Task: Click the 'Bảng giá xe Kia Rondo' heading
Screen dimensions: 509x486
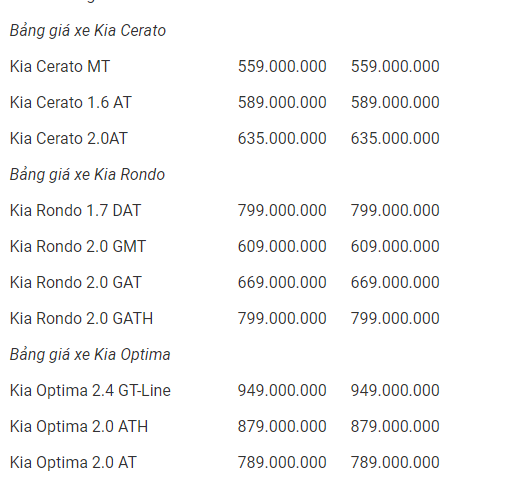Action: pos(87,175)
